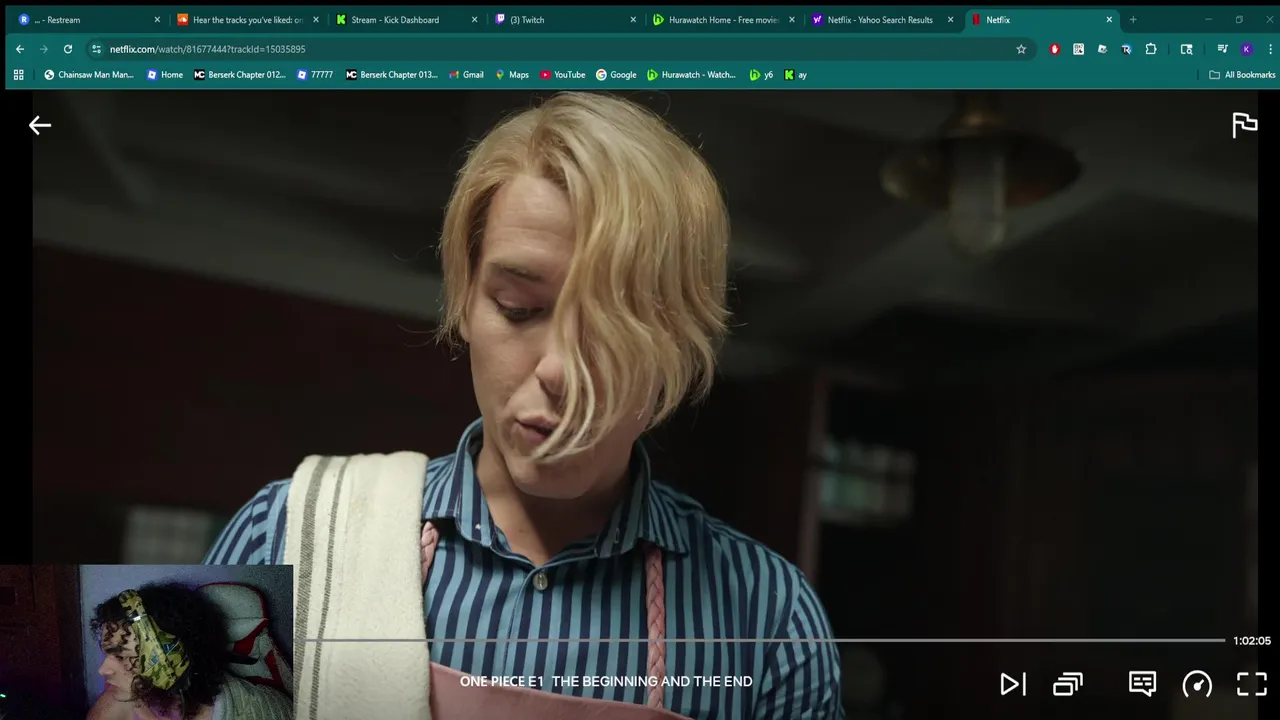Open playback speed control
This screenshot has height=720, width=1280.
tap(1197, 684)
